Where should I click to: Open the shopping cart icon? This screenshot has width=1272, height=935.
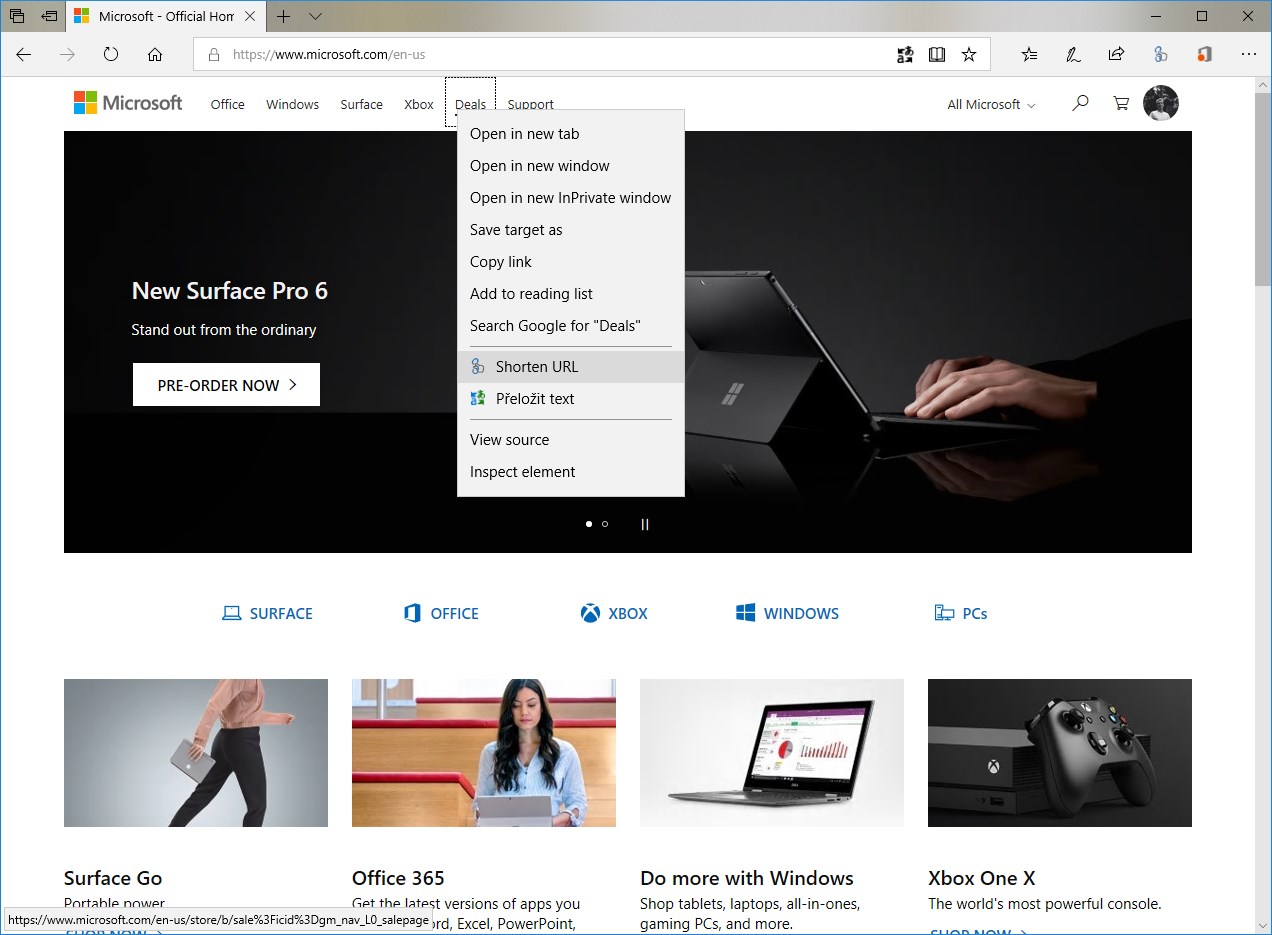coord(1121,103)
